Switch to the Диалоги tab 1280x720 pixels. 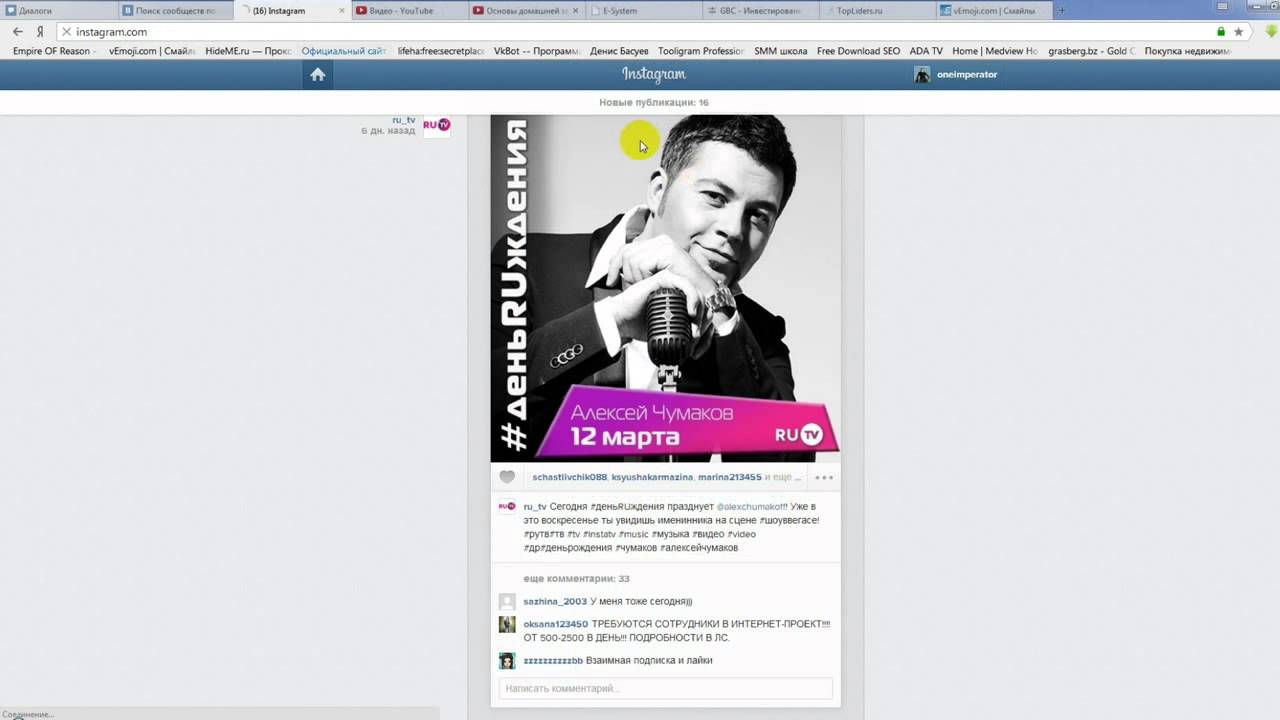[60, 10]
